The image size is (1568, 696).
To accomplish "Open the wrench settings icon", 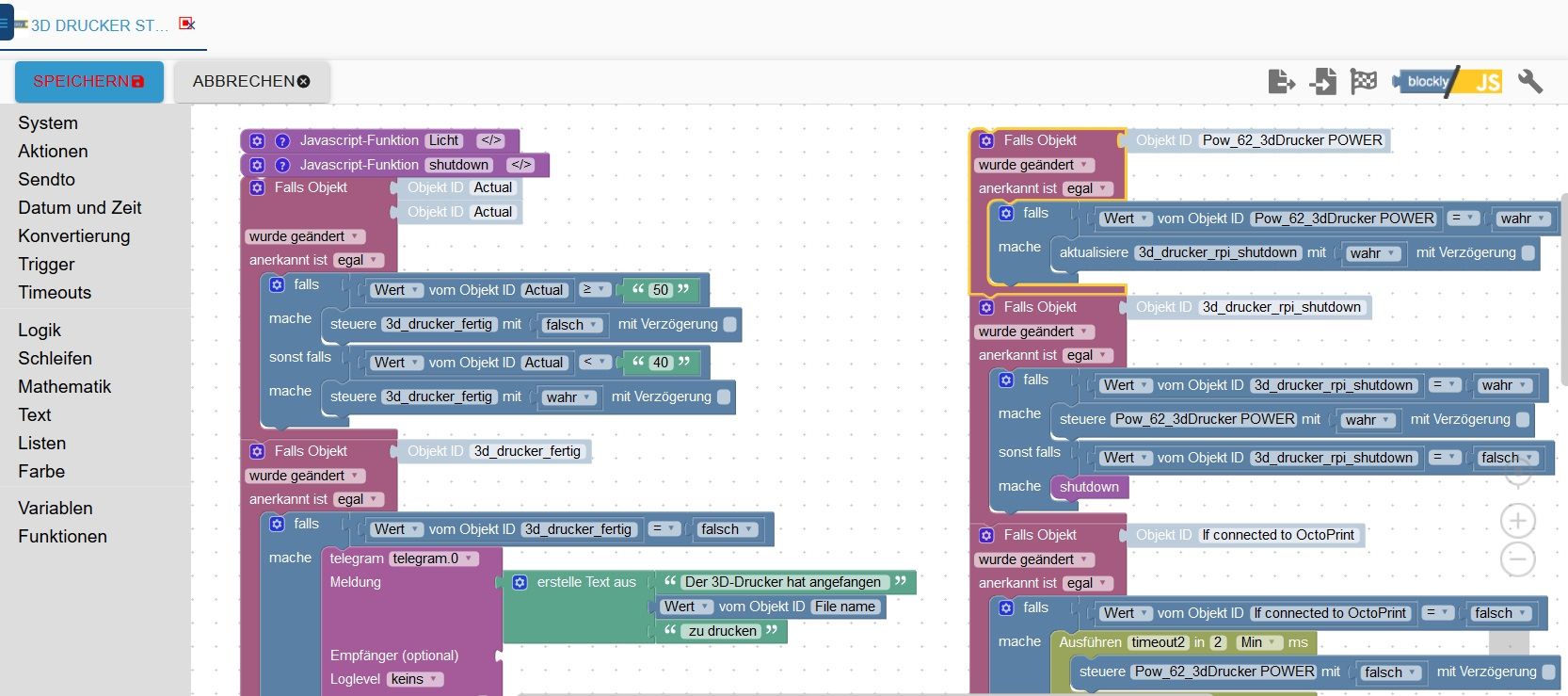I will (1529, 82).
